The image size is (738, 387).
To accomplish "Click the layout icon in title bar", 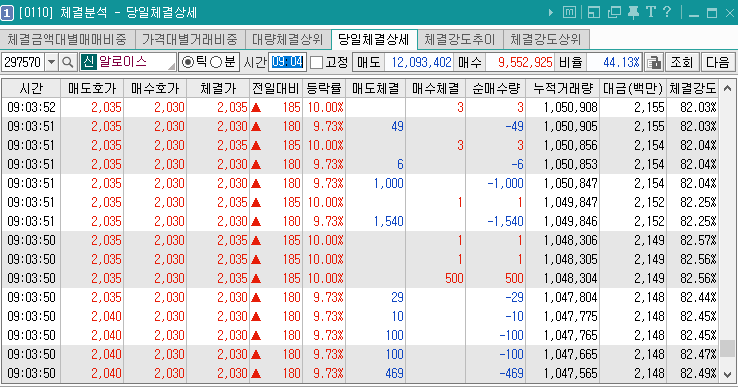I will pos(594,13).
